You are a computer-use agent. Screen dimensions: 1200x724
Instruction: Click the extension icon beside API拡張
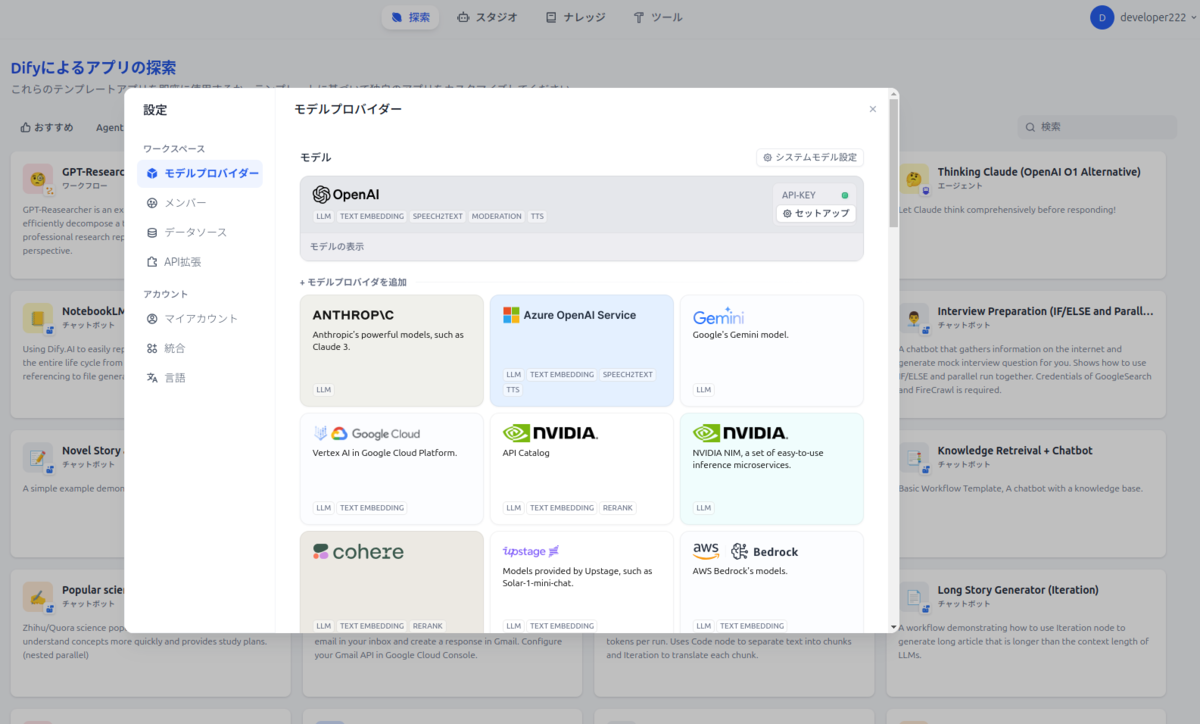(x=152, y=262)
